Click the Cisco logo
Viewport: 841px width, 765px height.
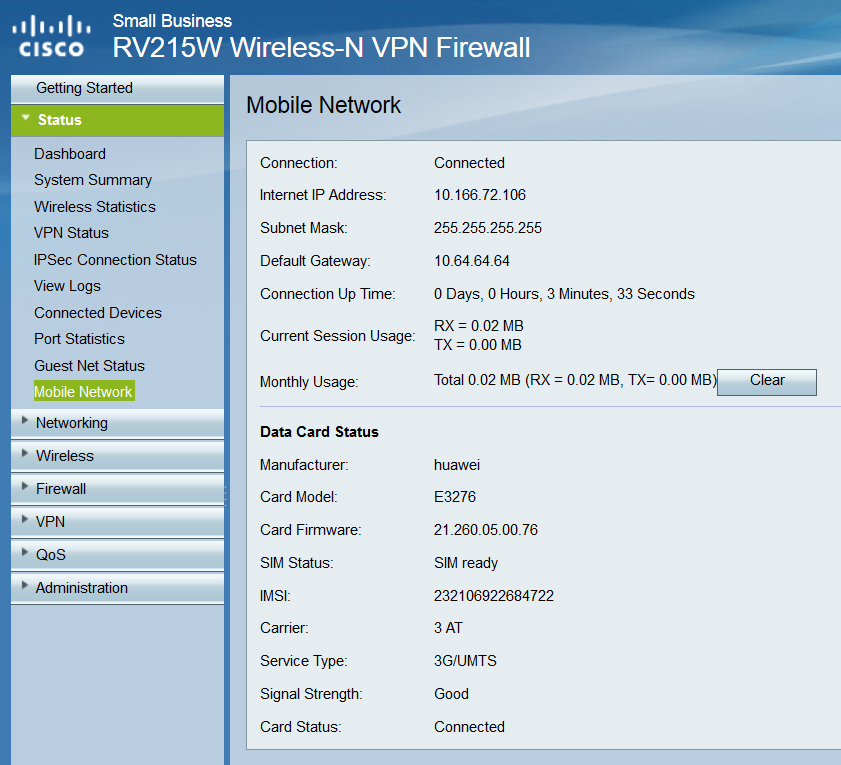click(x=51, y=36)
